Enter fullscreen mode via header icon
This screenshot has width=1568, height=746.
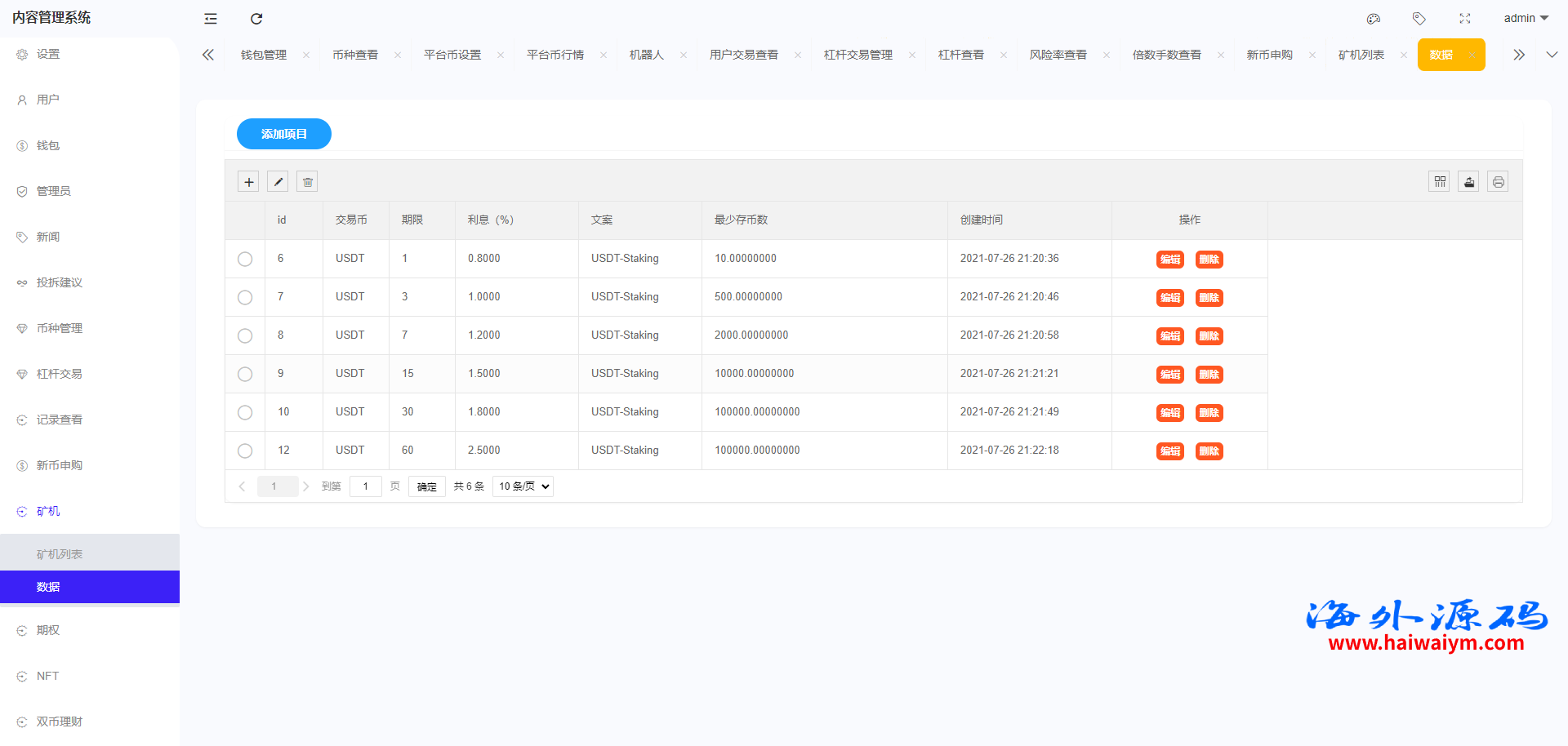pyautogui.click(x=1465, y=19)
